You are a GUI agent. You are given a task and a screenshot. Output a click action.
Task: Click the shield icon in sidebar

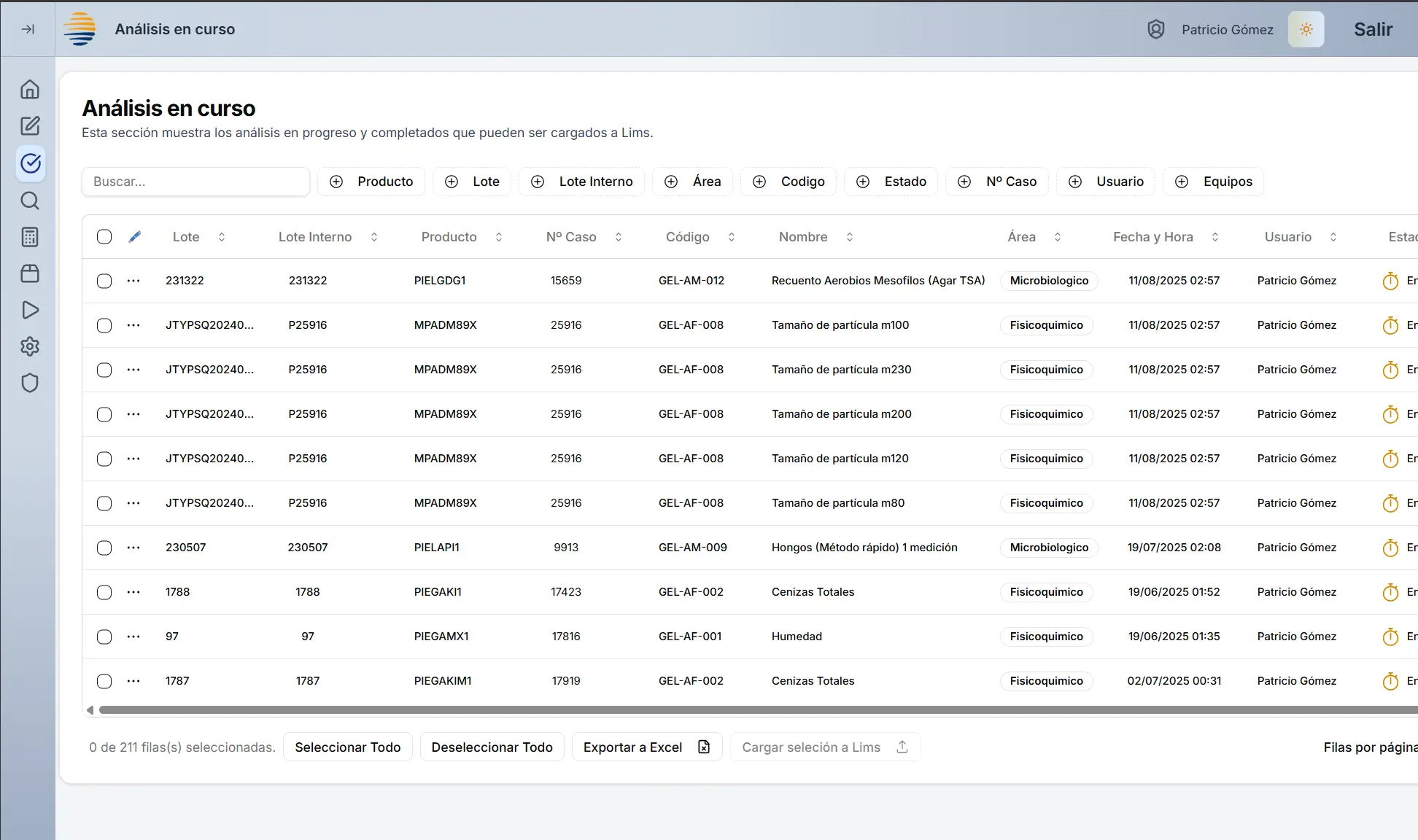(x=30, y=383)
